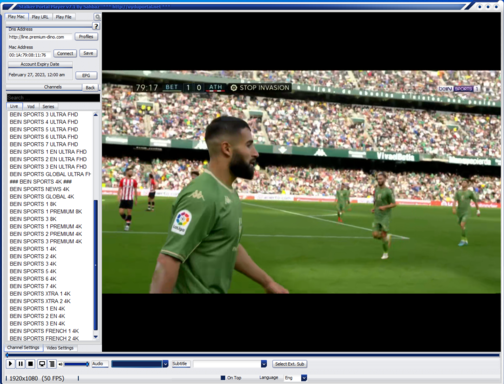504x384 pixels.
Task: Select the Live tab
Action: tap(14, 106)
